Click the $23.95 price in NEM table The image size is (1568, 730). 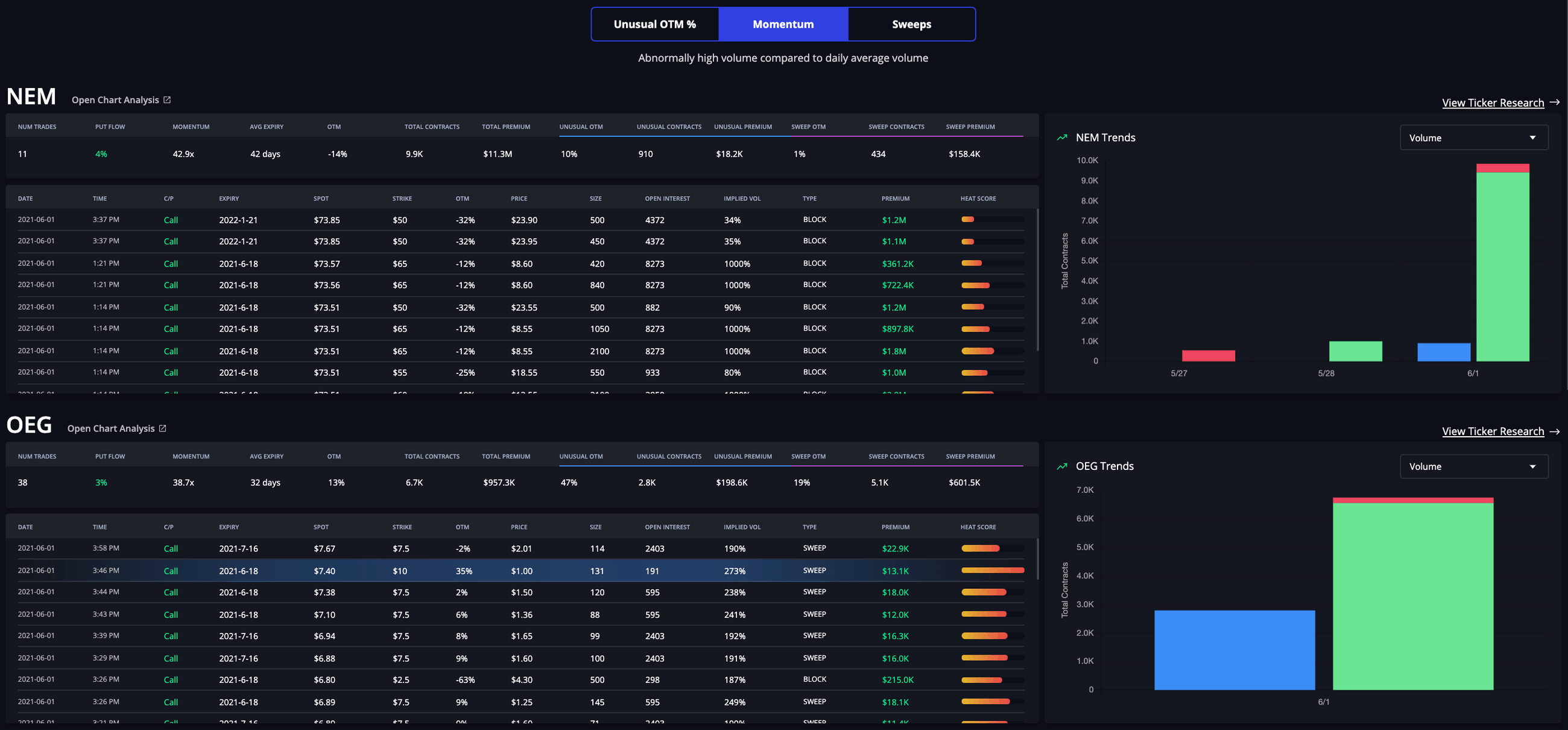(x=524, y=242)
